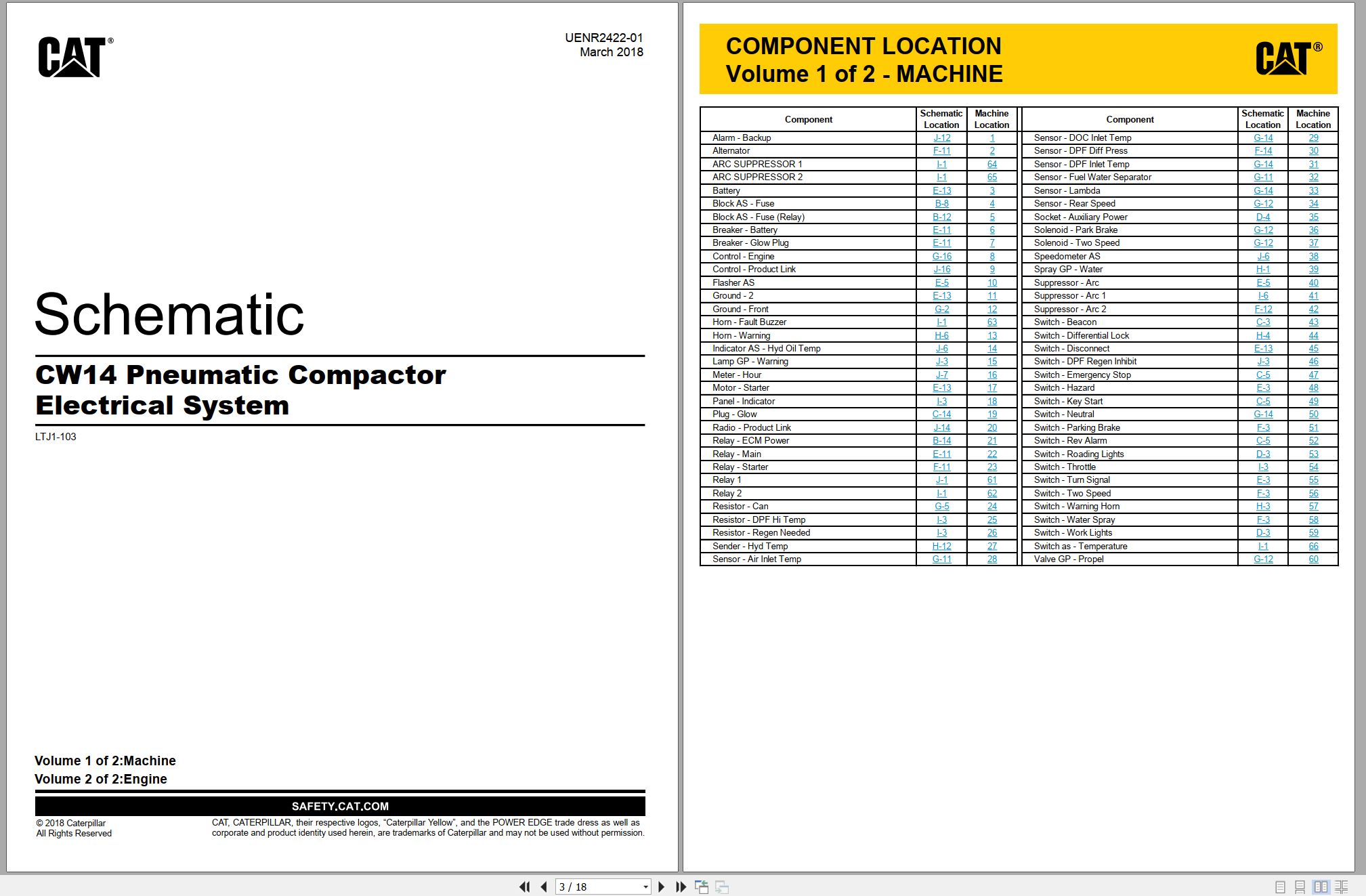This screenshot has height=896, width=1366.
Task: Click the greyed-out next view icon
Action: point(722,887)
